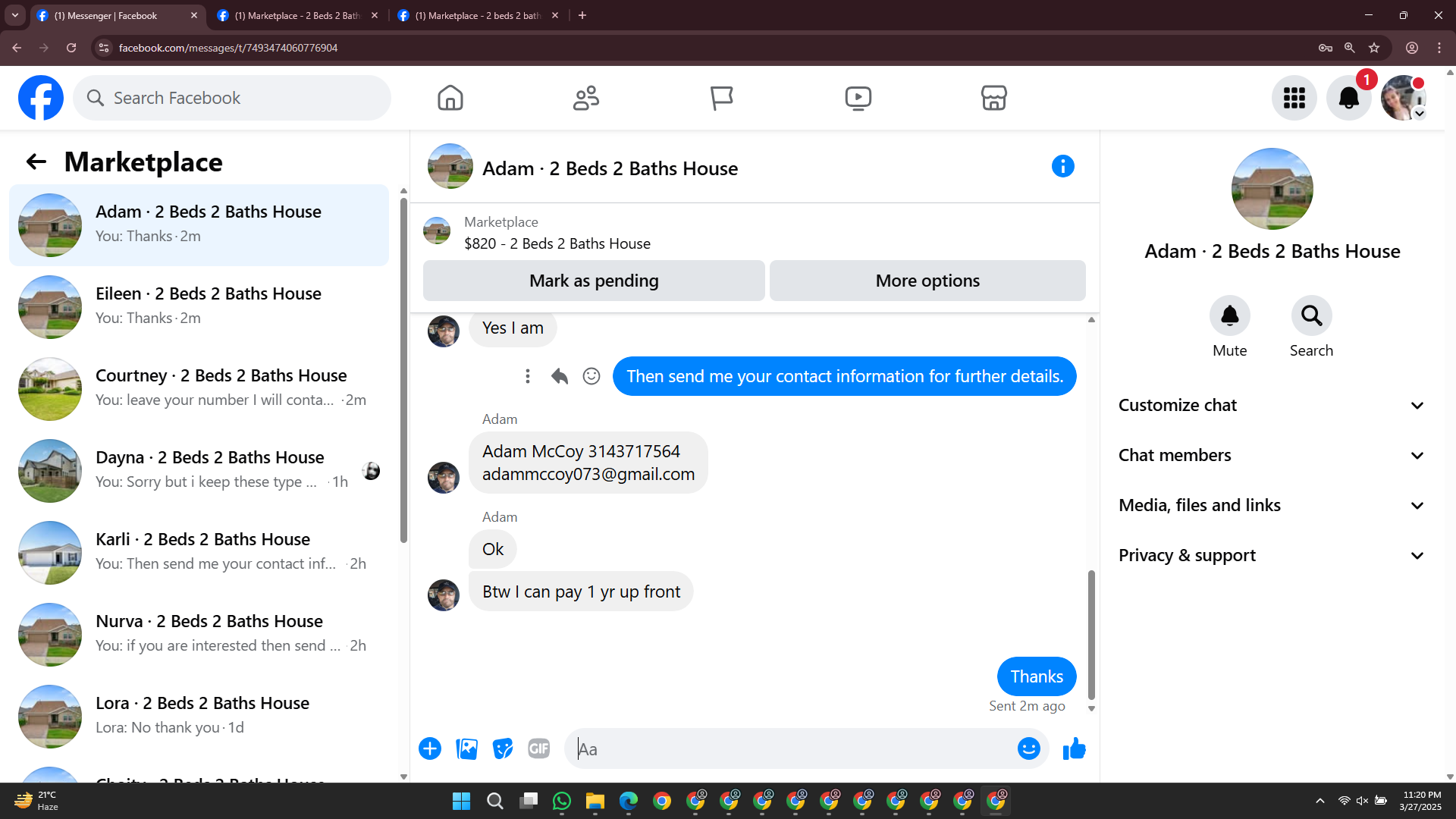Expand the Chat members section
The width and height of the screenshot is (1456, 819).
1272,455
